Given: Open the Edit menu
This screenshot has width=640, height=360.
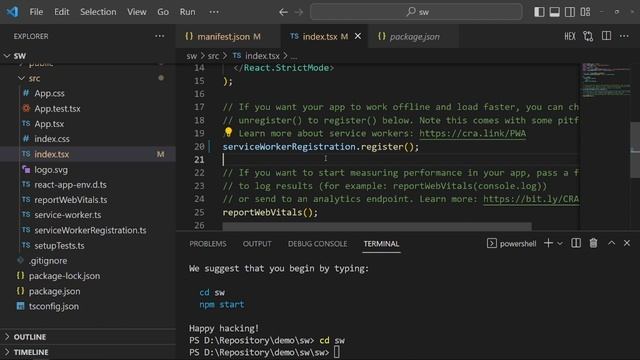Looking at the screenshot, I should point(62,12).
